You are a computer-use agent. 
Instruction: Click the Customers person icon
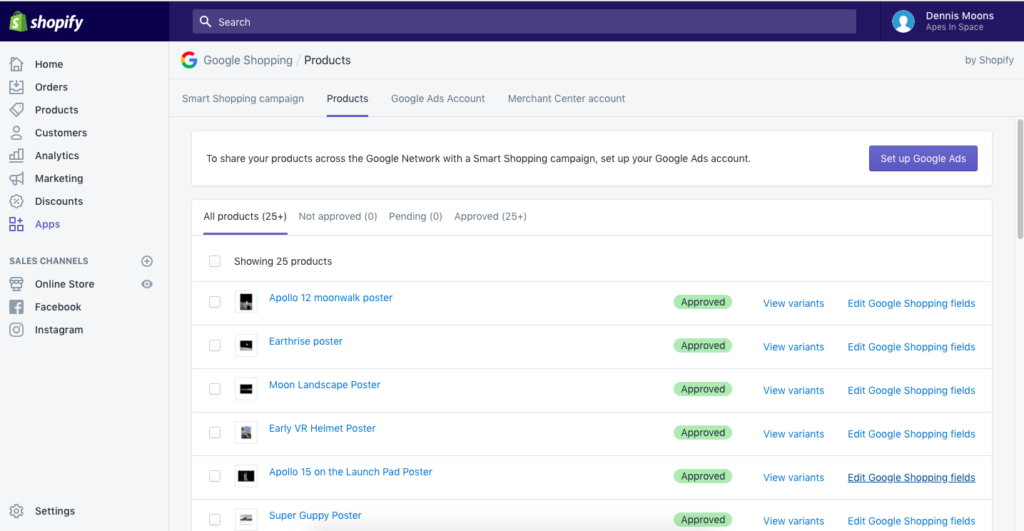pos(16,133)
